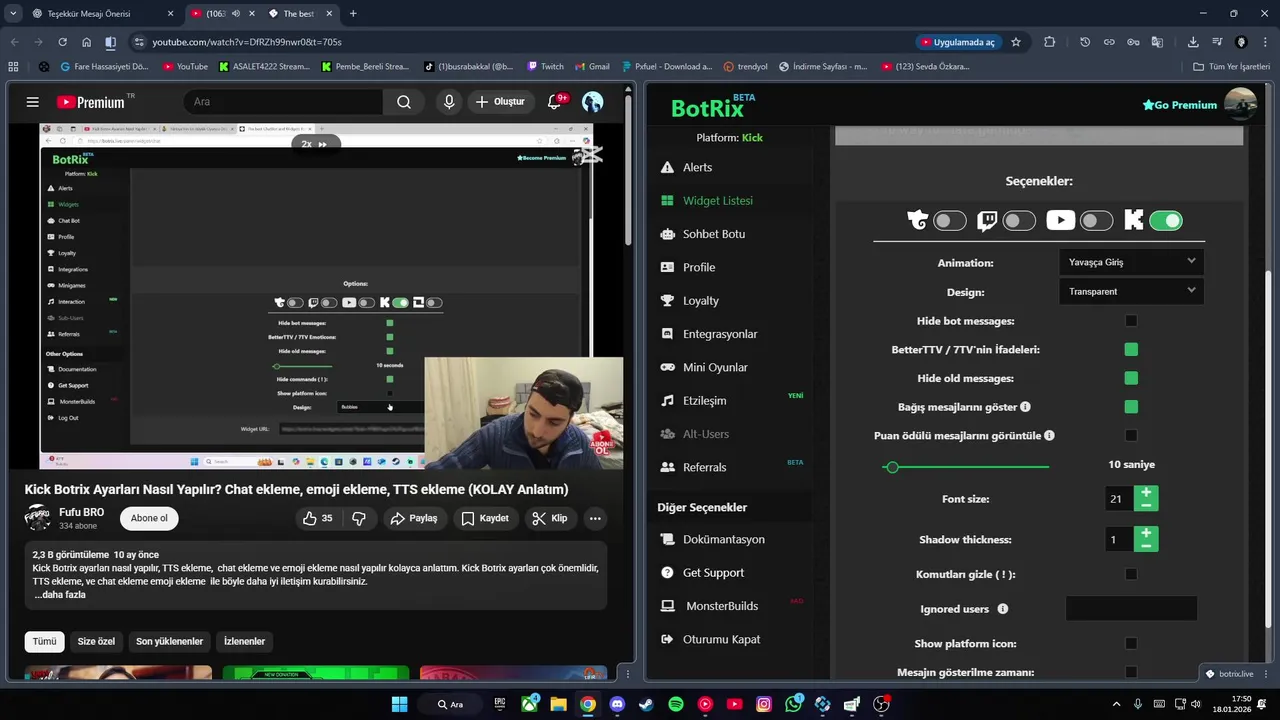Screen dimensions: 1280x720
Task: Click Go Premium link in BotRix
Action: tap(1180, 105)
